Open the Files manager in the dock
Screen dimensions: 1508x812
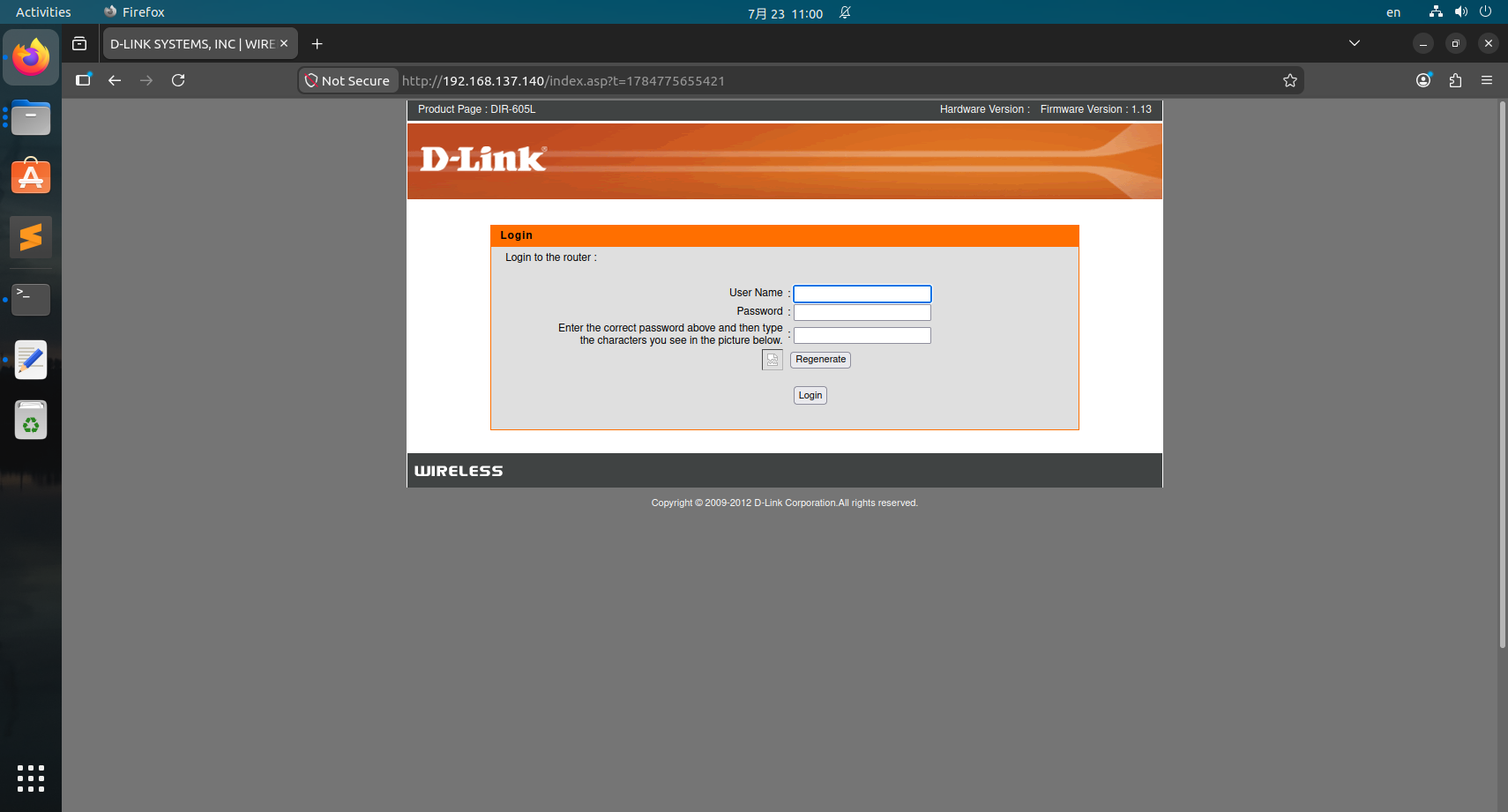pos(31,117)
